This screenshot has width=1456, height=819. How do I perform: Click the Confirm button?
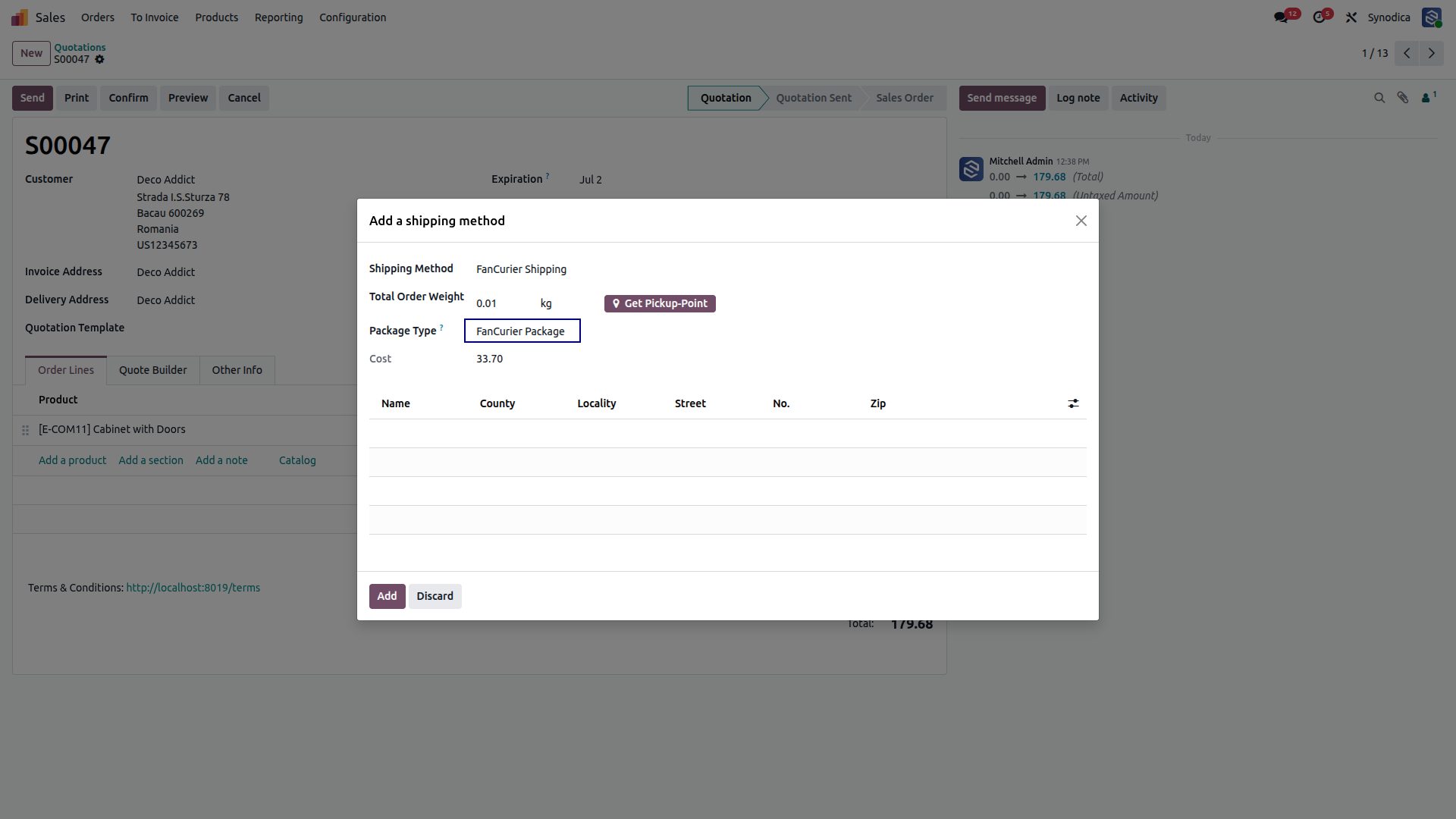(129, 98)
